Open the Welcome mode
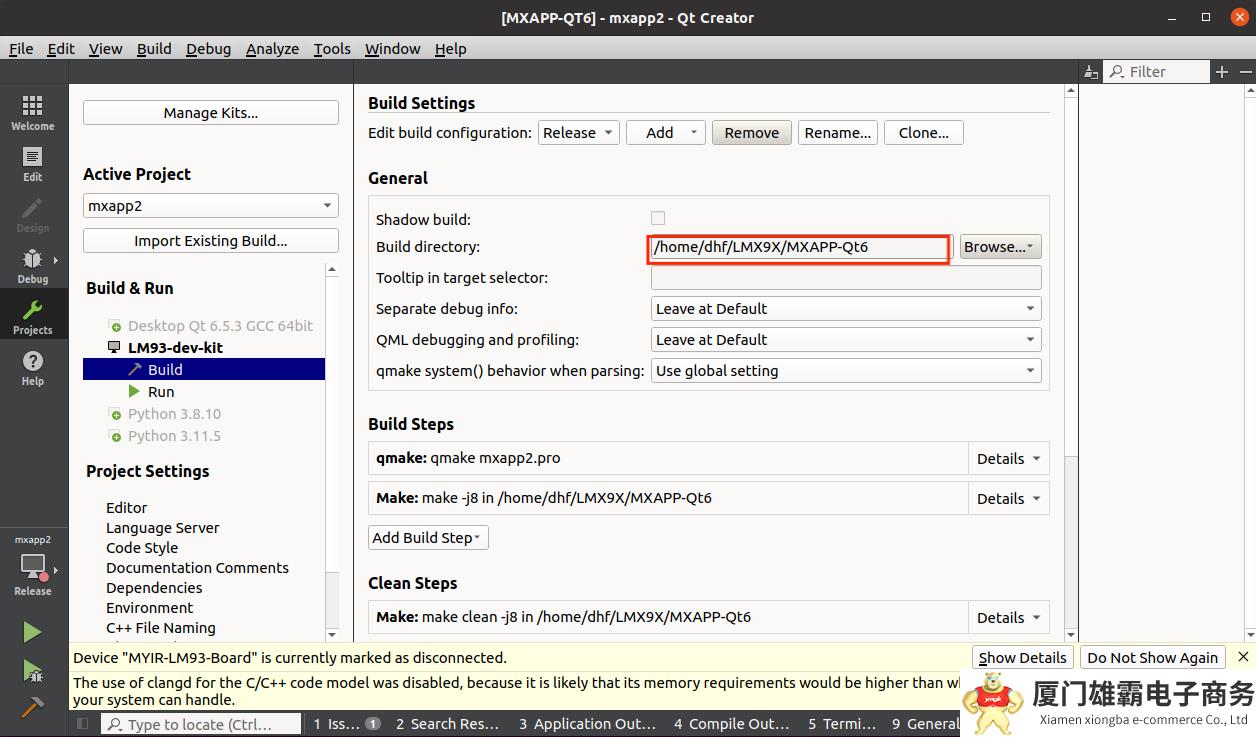The image size is (1256, 737). coord(32,113)
